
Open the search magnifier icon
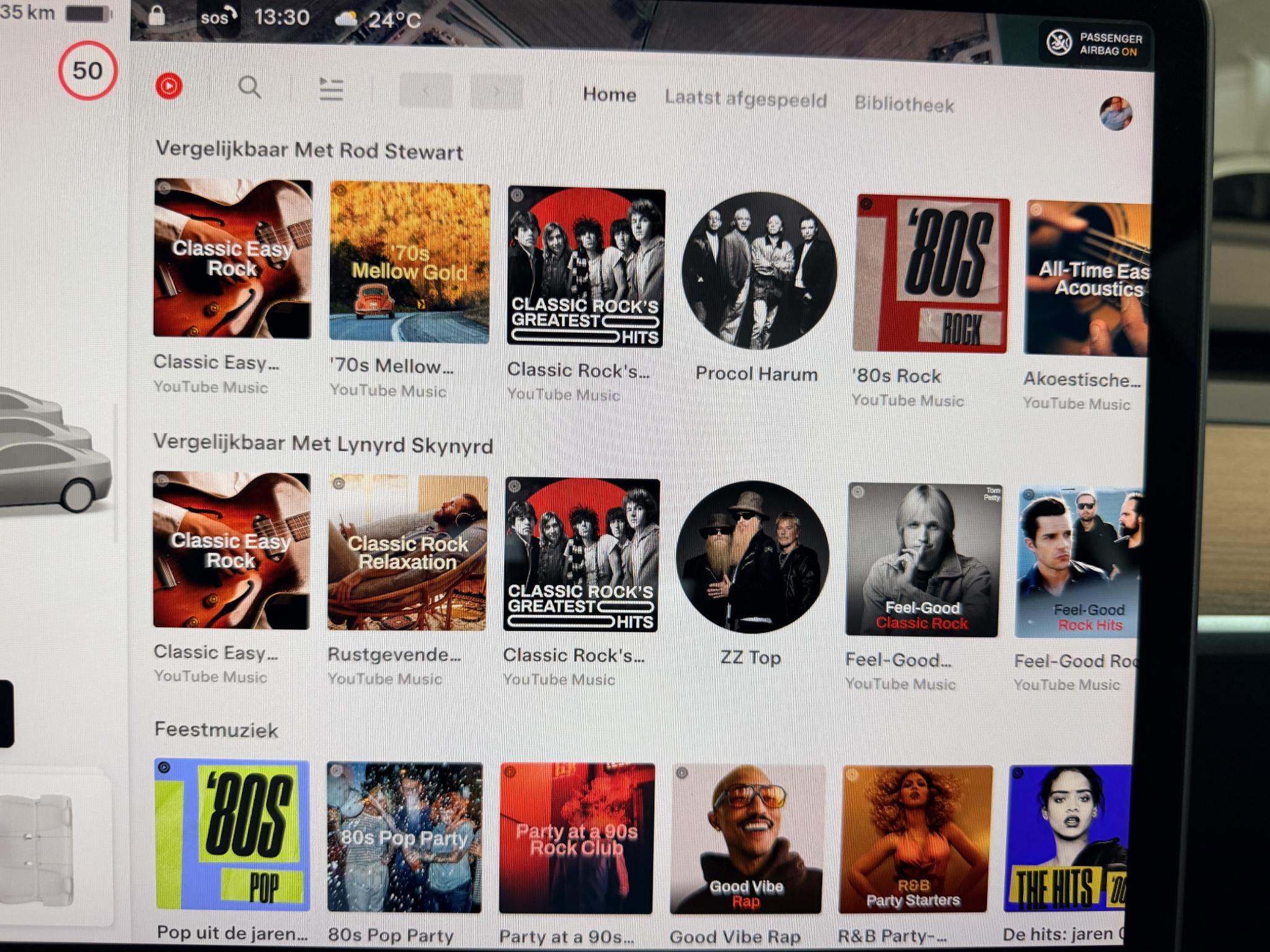[250, 87]
